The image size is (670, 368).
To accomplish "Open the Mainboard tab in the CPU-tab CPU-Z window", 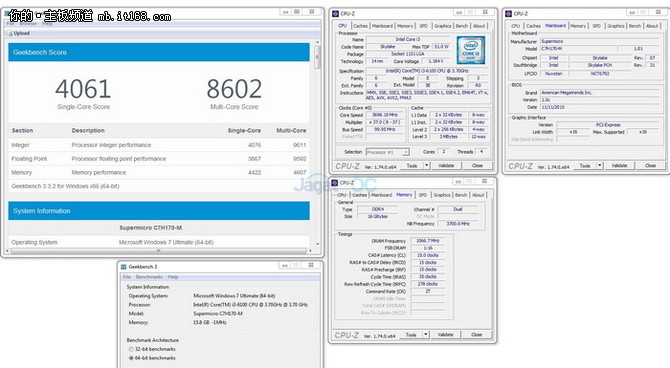I will pyautogui.click(x=382, y=26).
